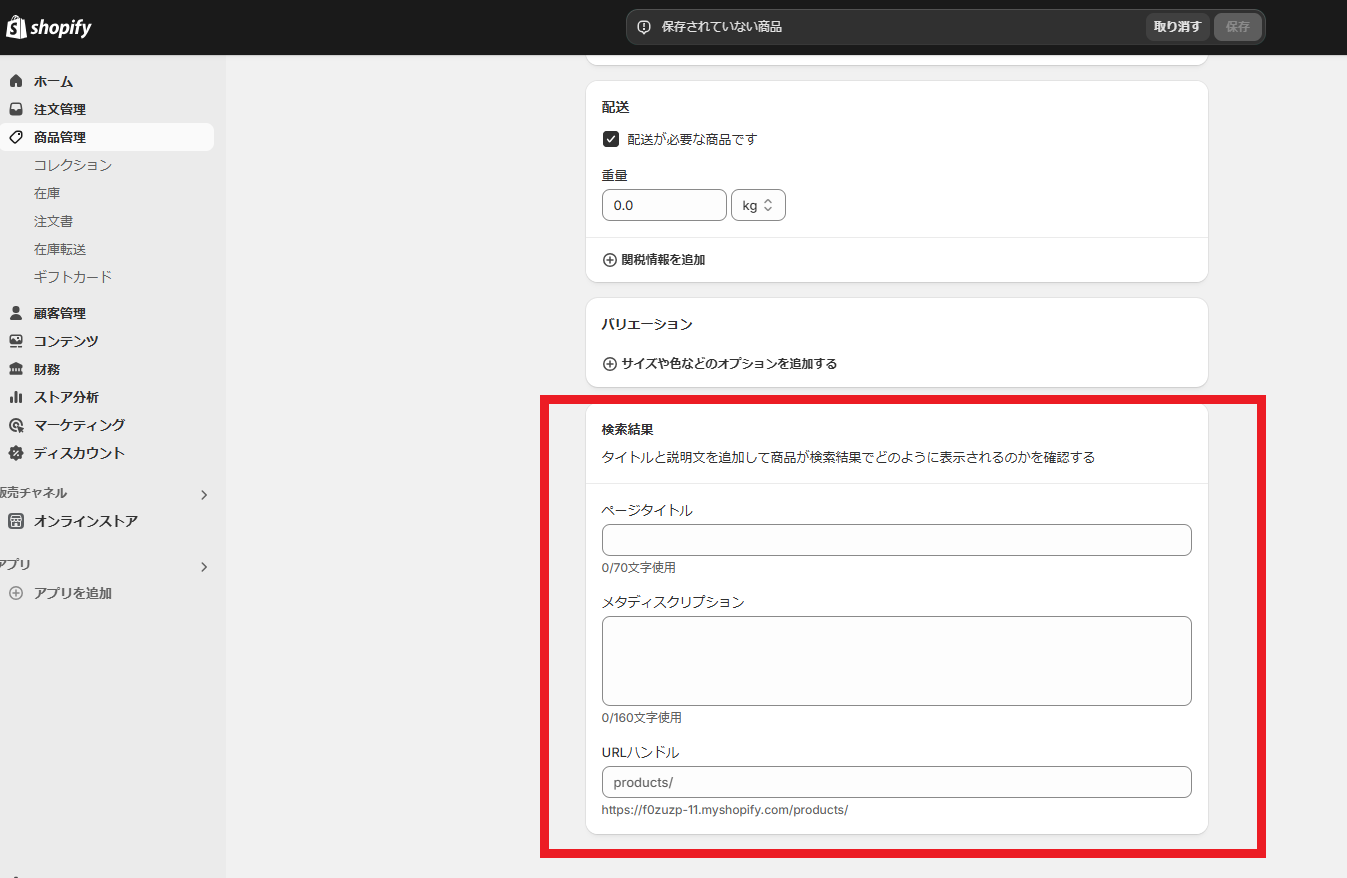Open the kg weight unit dropdown
Image resolution: width=1347 pixels, height=878 pixels.
(x=758, y=205)
